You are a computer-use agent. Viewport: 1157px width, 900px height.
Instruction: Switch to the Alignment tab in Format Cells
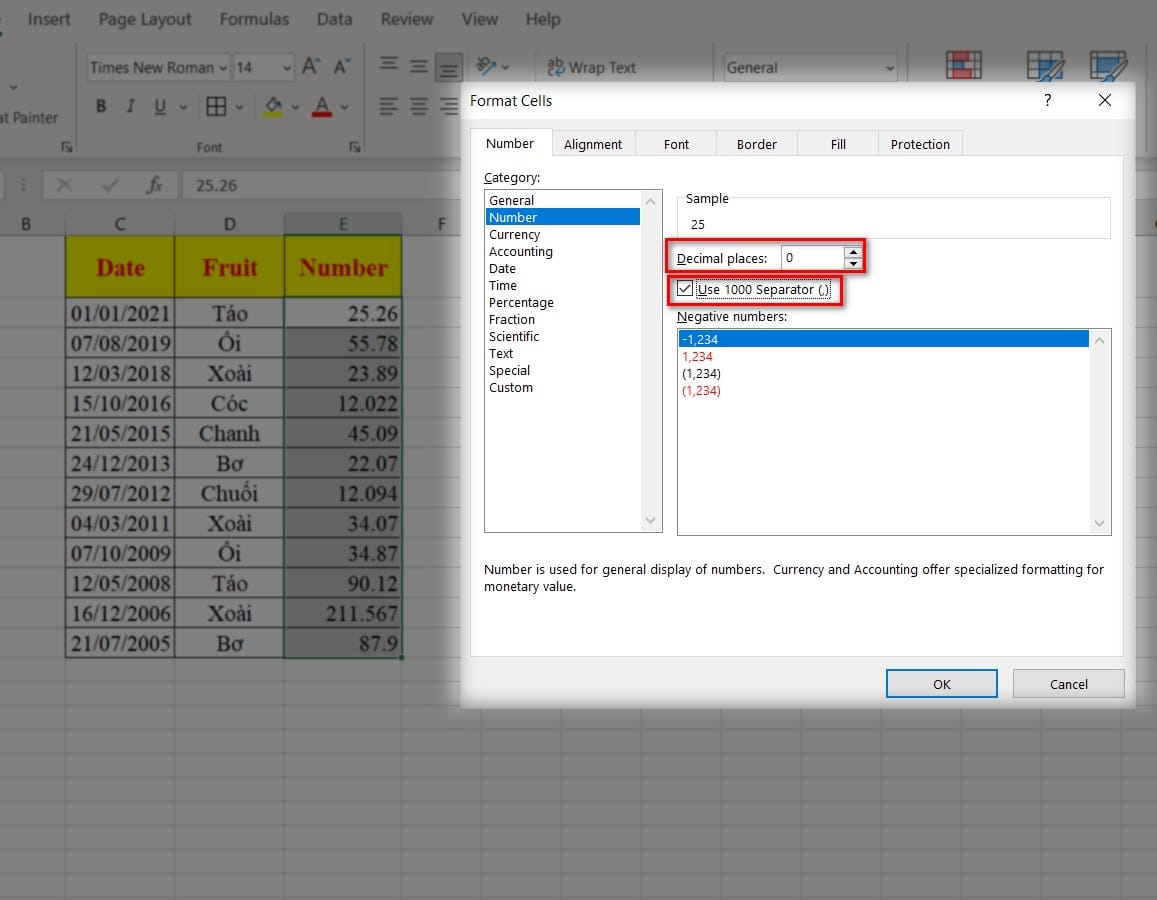click(x=593, y=144)
